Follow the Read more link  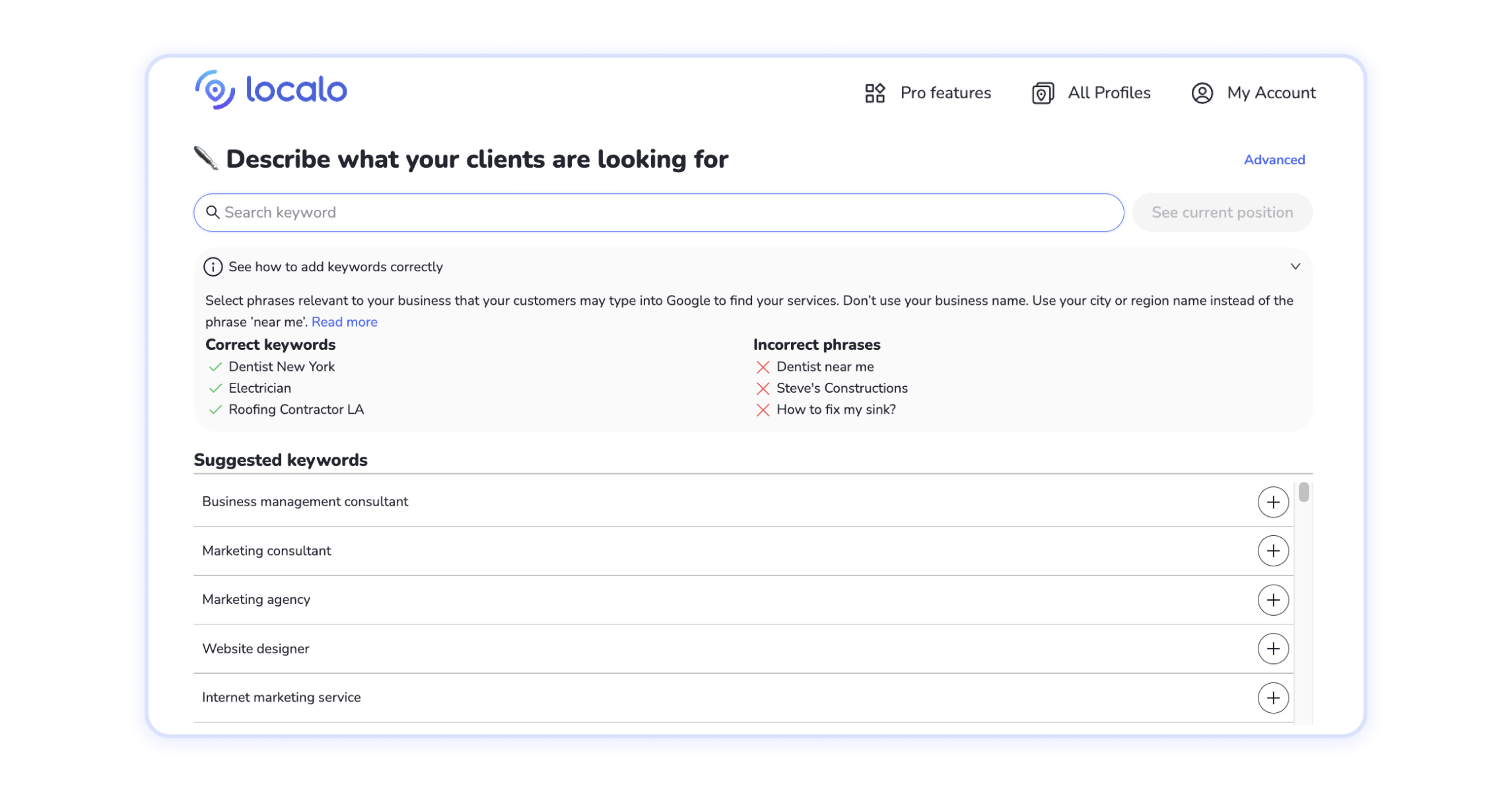[344, 322]
